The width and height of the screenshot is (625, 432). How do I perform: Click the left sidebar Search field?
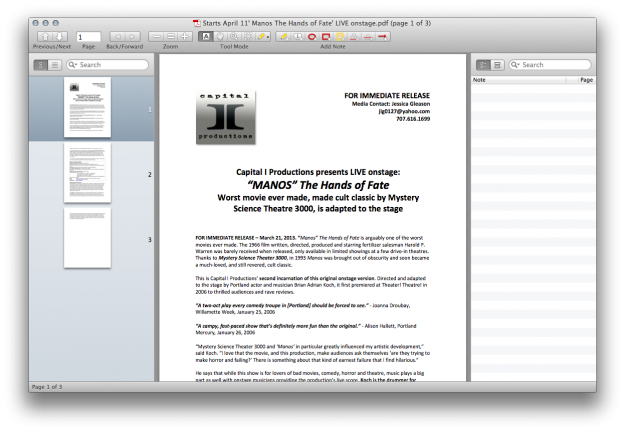point(108,65)
